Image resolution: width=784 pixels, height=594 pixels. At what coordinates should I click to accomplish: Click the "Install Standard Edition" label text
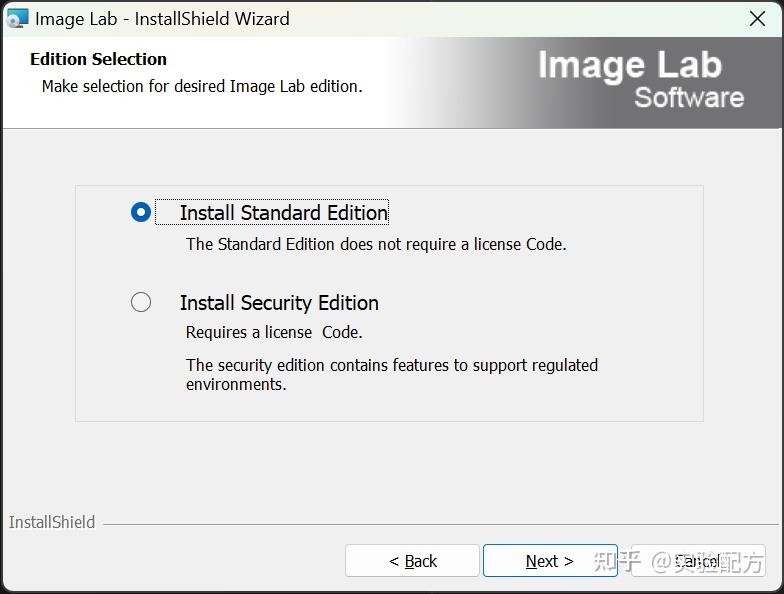click(283, 213)
